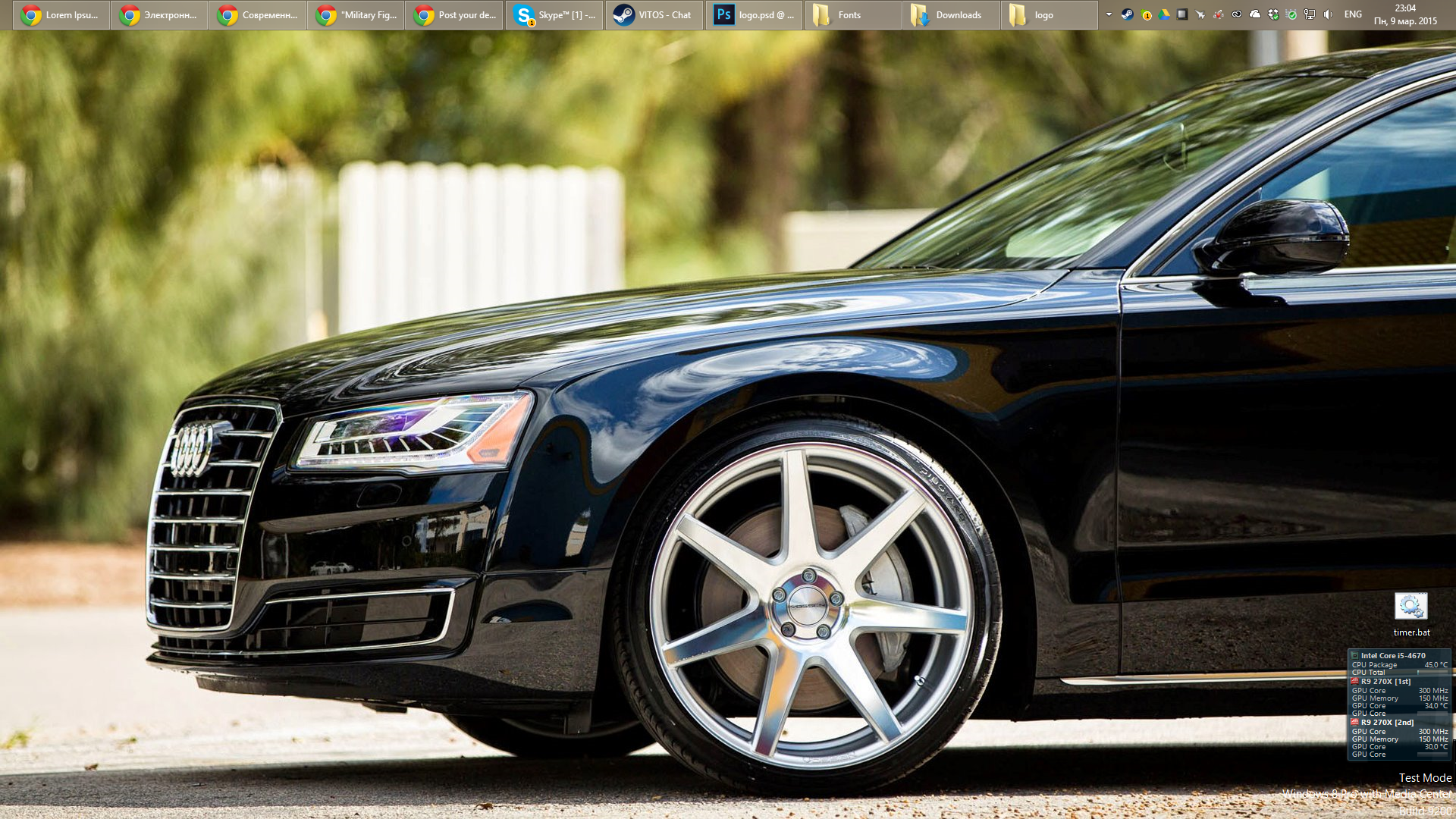Switch to the 'Military Fig...' Chrome window
The width and height of the screenshot is (1456, 819).
(356, 15)
